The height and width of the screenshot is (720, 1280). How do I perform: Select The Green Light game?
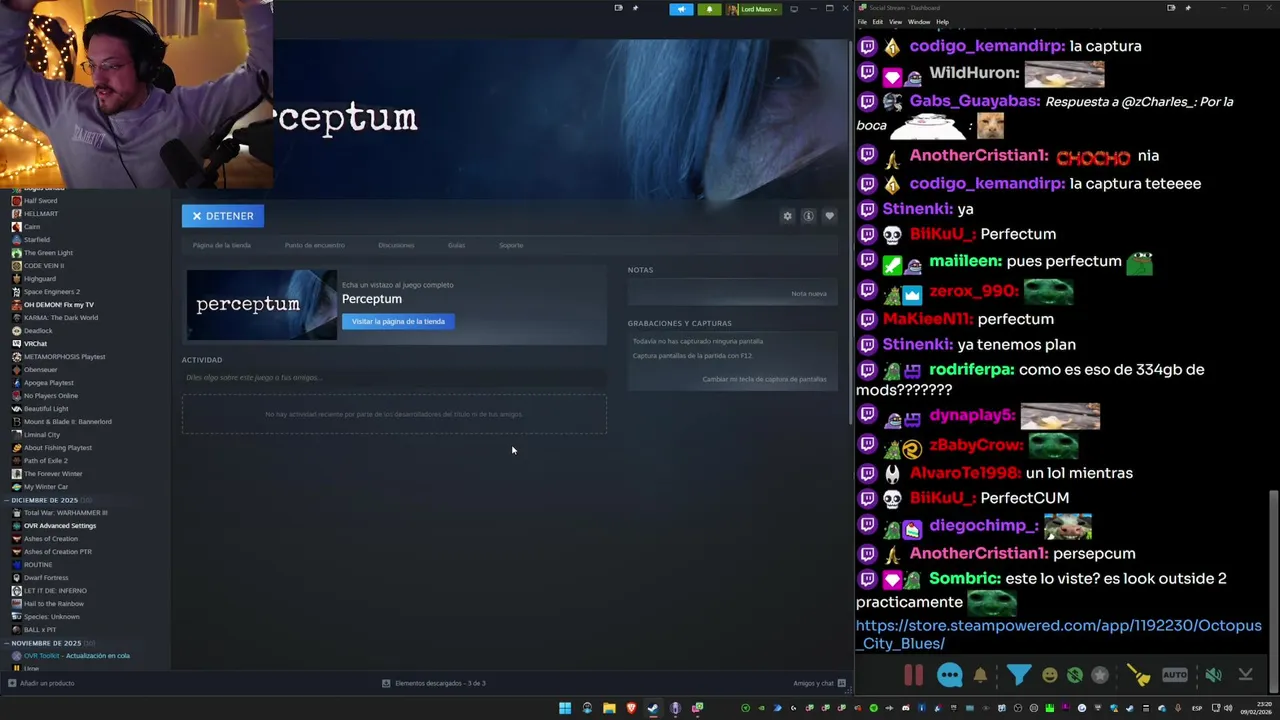point(48,253)
